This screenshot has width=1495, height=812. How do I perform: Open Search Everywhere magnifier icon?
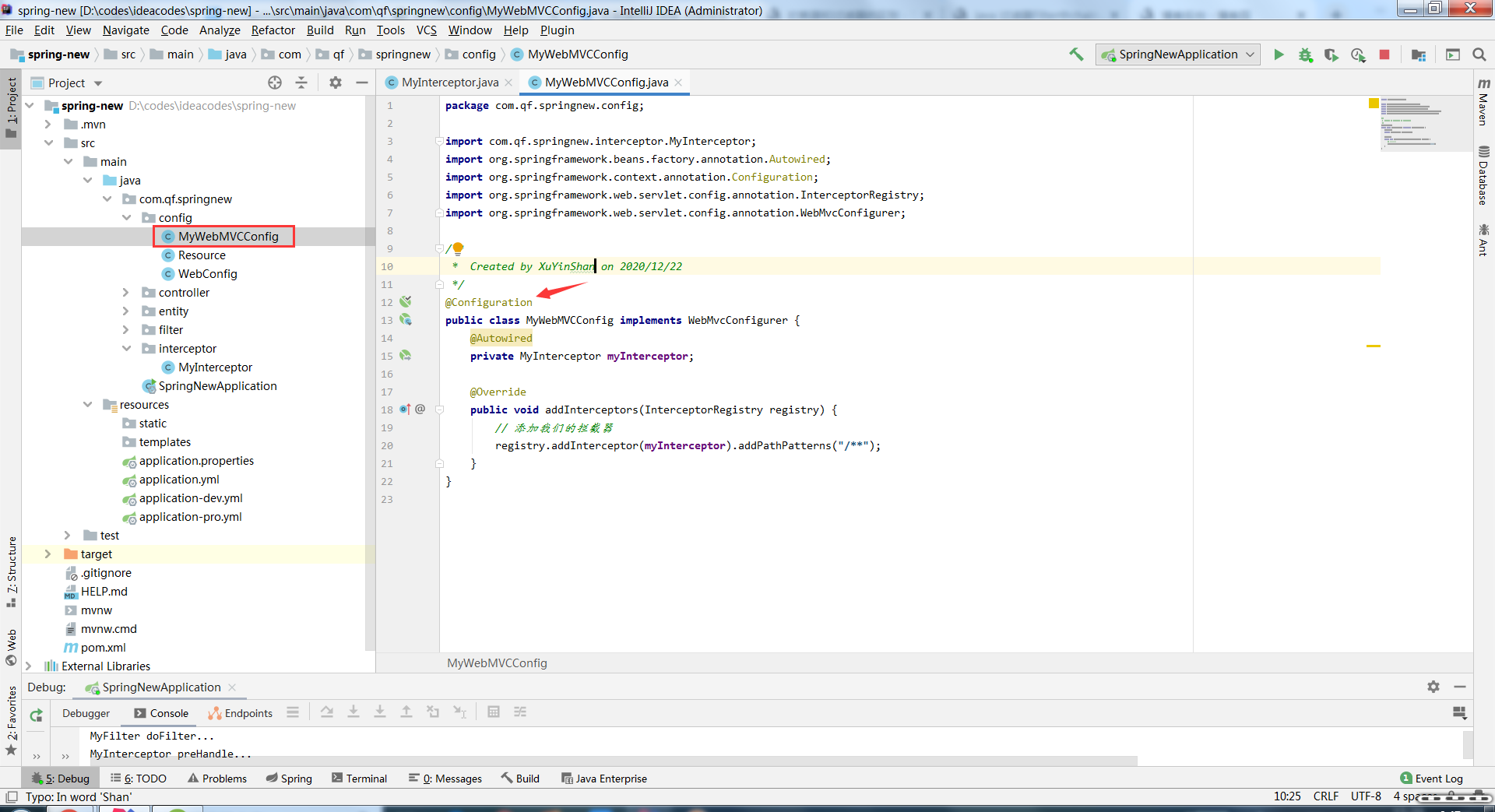tap(1479, 54)
